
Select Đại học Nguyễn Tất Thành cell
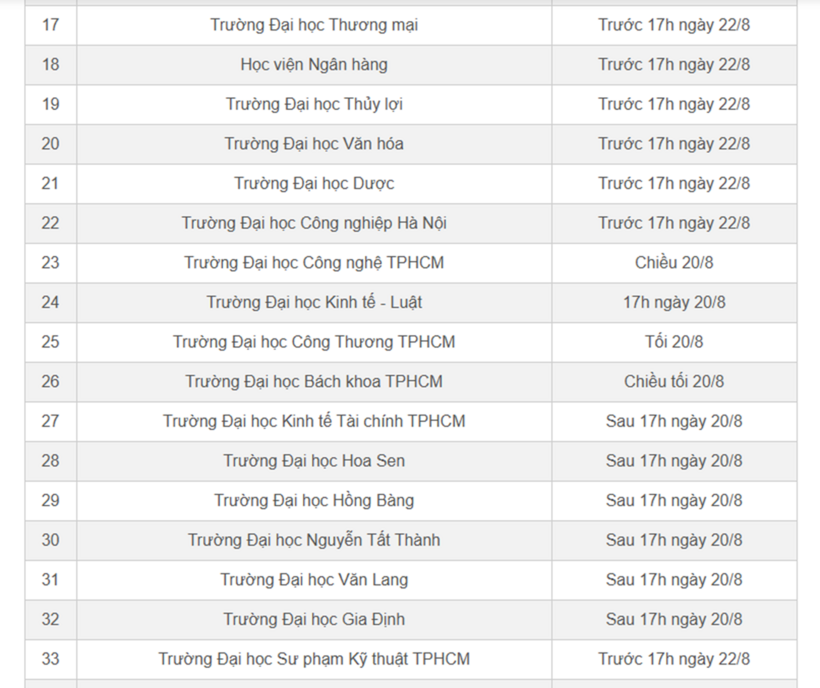tap(314, 541)
